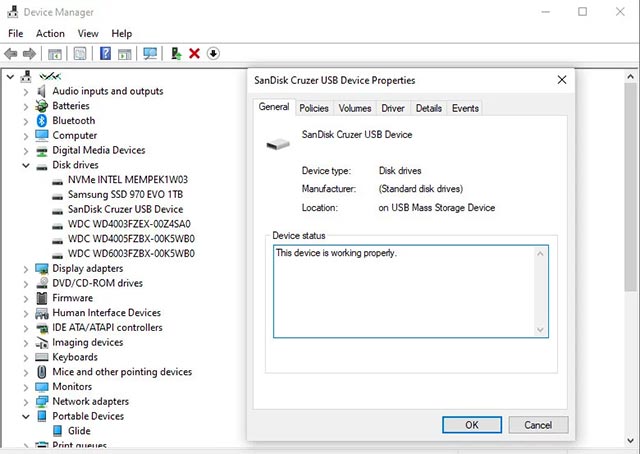The image size is (640, 454).
Task: Expand the Bluetooth category
Action: [26, 121]
